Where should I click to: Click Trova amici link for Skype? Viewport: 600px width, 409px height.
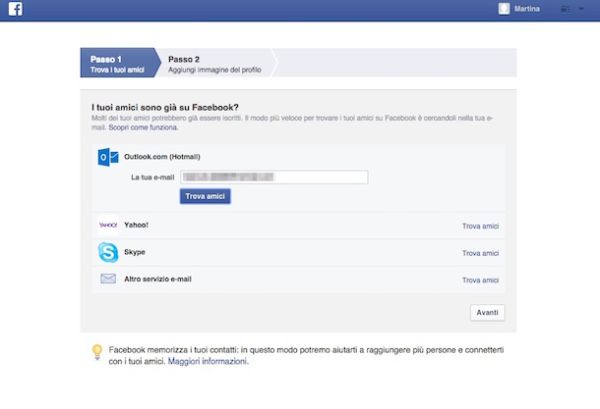[480, 253]
